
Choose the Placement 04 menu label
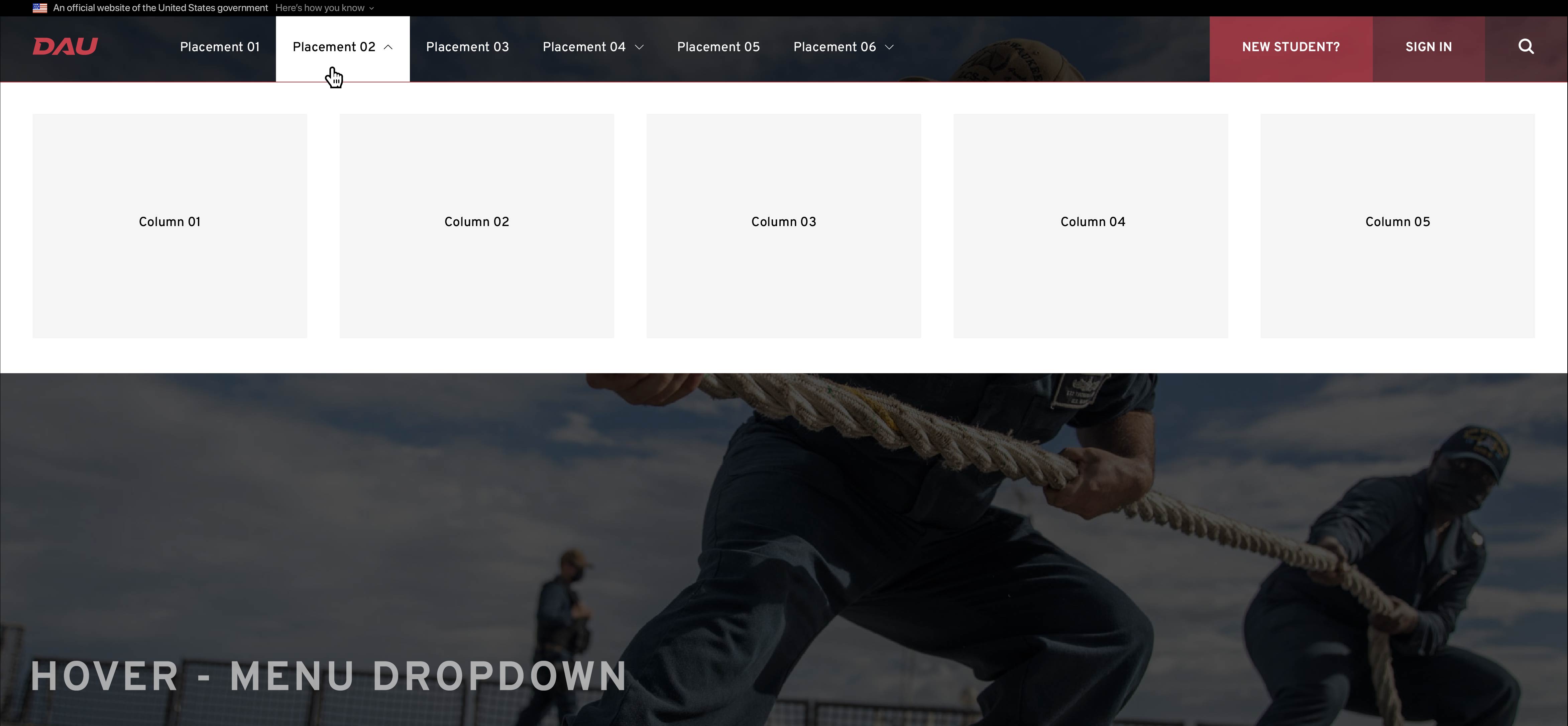pos(584,47)
